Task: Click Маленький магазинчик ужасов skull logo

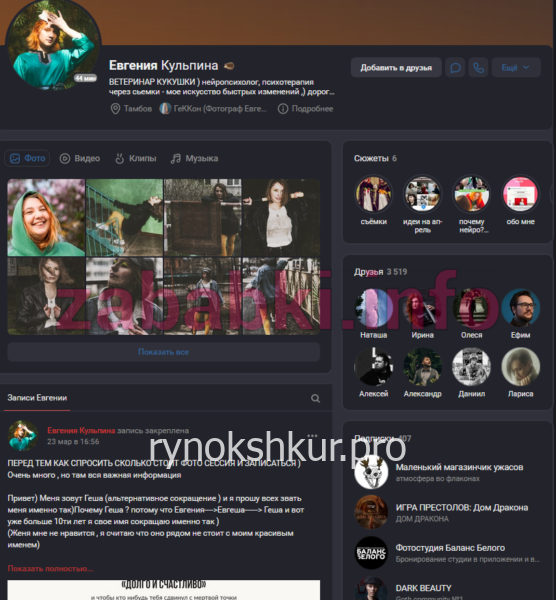Action: [x=371, y=472]
